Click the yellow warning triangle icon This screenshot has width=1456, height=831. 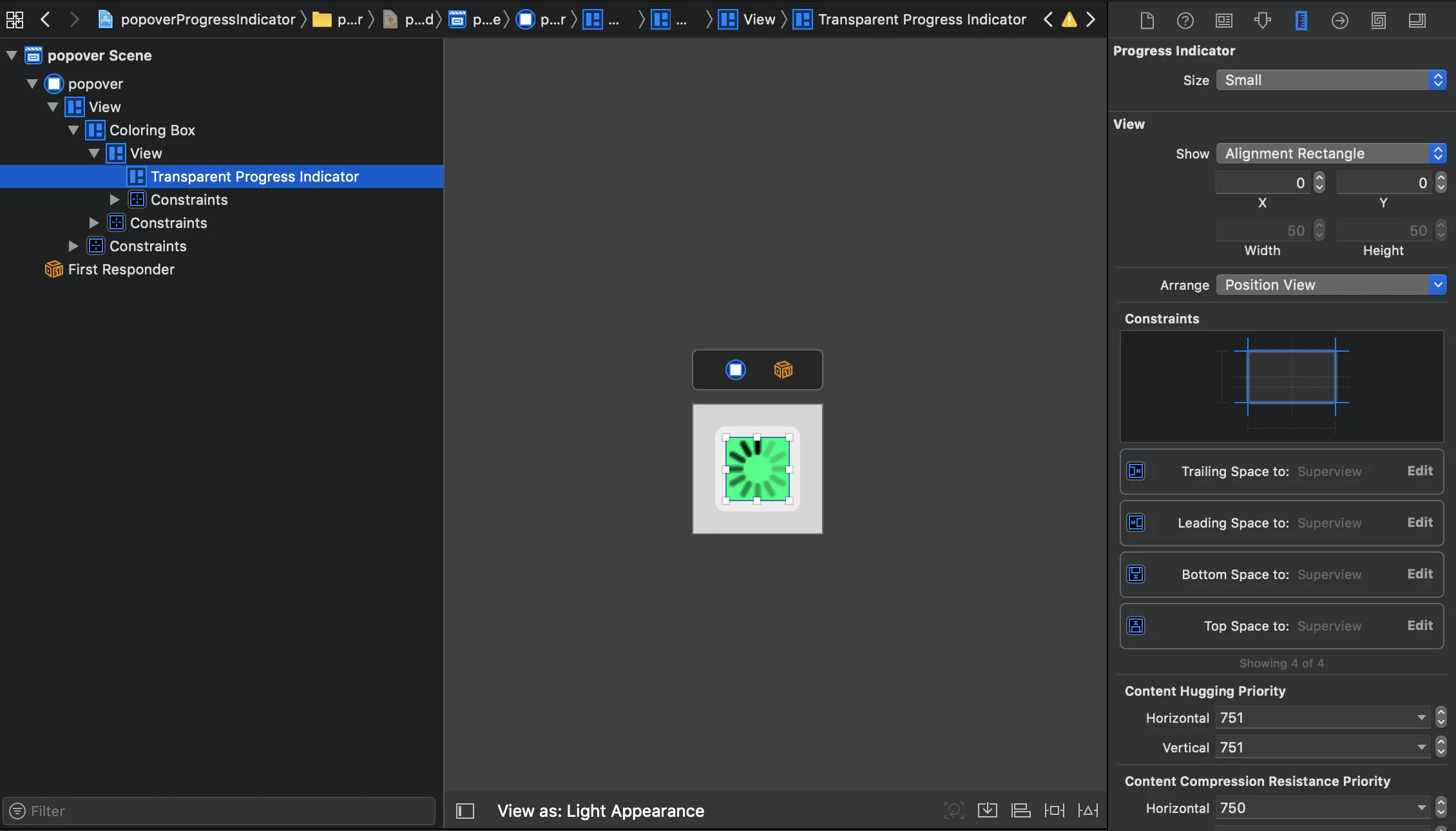pos(1069,19)
